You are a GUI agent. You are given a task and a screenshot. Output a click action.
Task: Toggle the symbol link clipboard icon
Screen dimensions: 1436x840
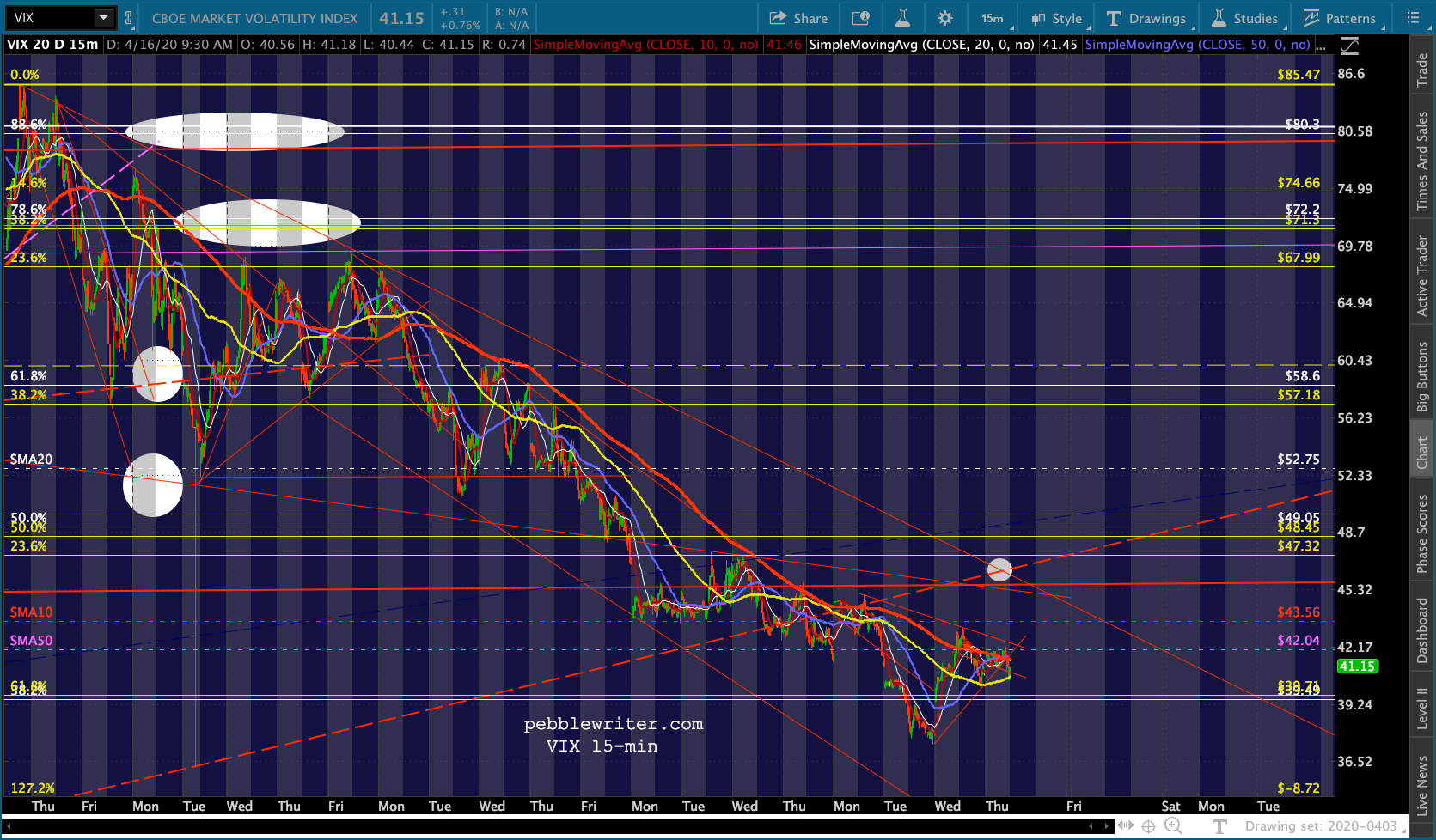[x=129, y=18]
